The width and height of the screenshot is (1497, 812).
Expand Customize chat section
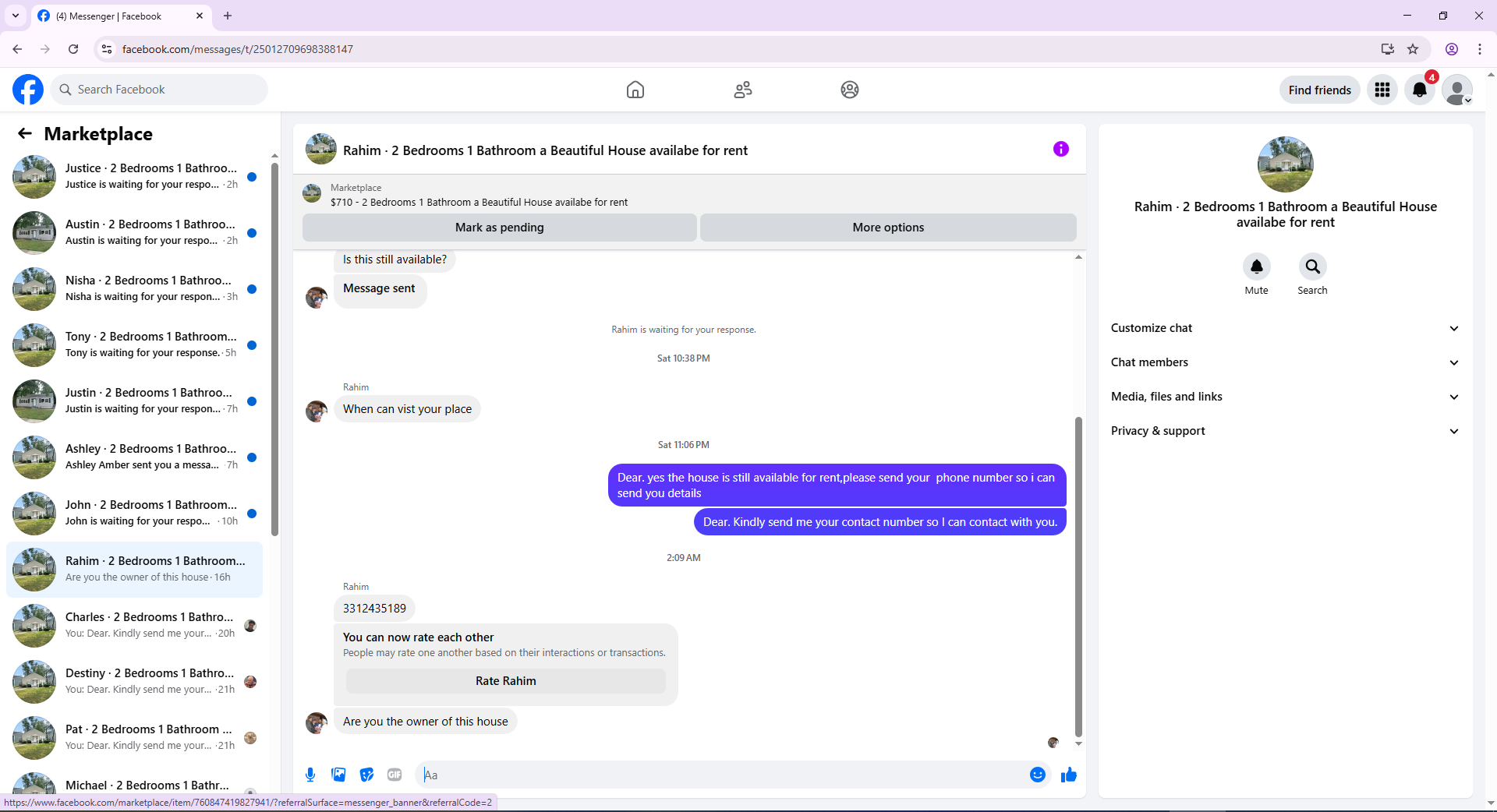tap(1285, 328)
